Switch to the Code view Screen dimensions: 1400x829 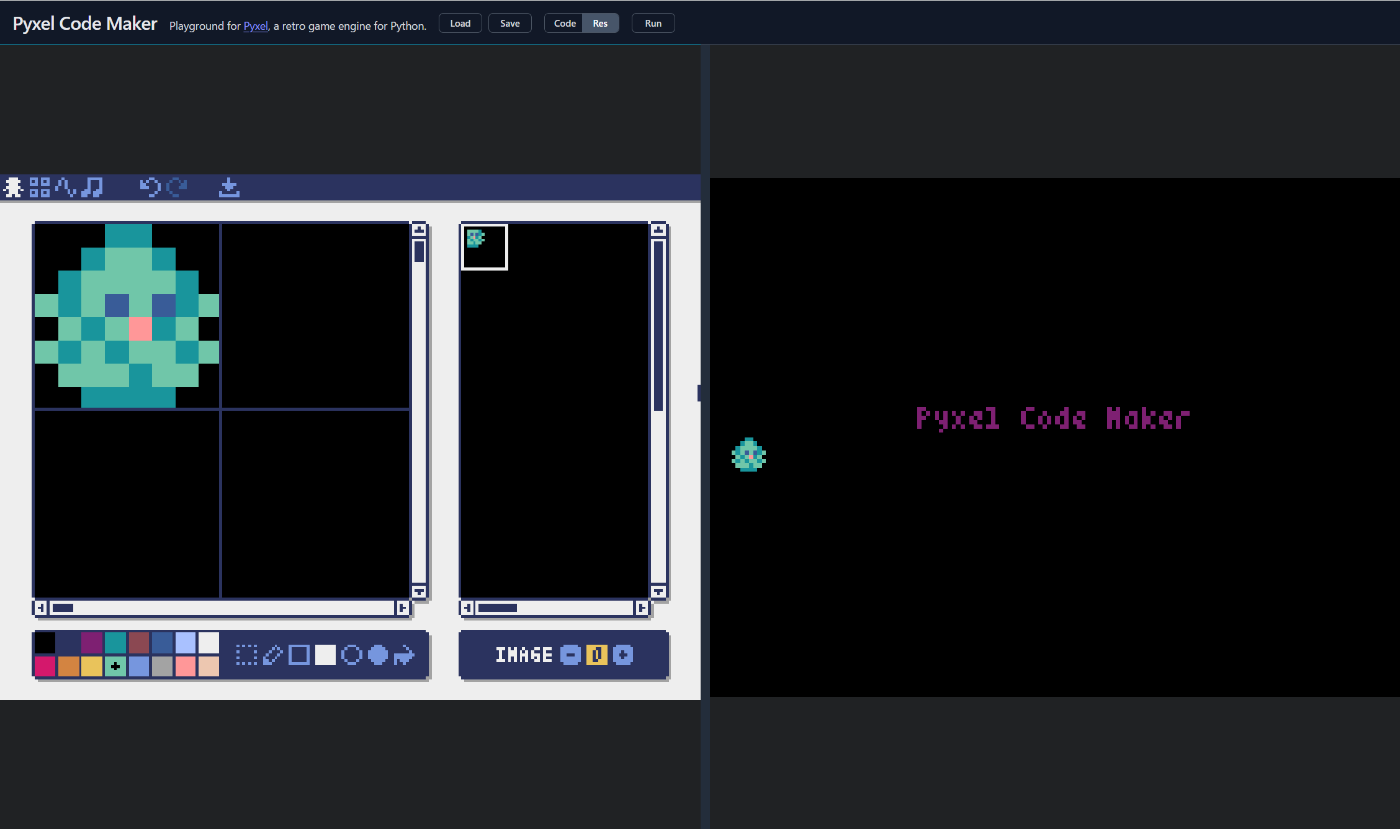(x=565, y=23)
